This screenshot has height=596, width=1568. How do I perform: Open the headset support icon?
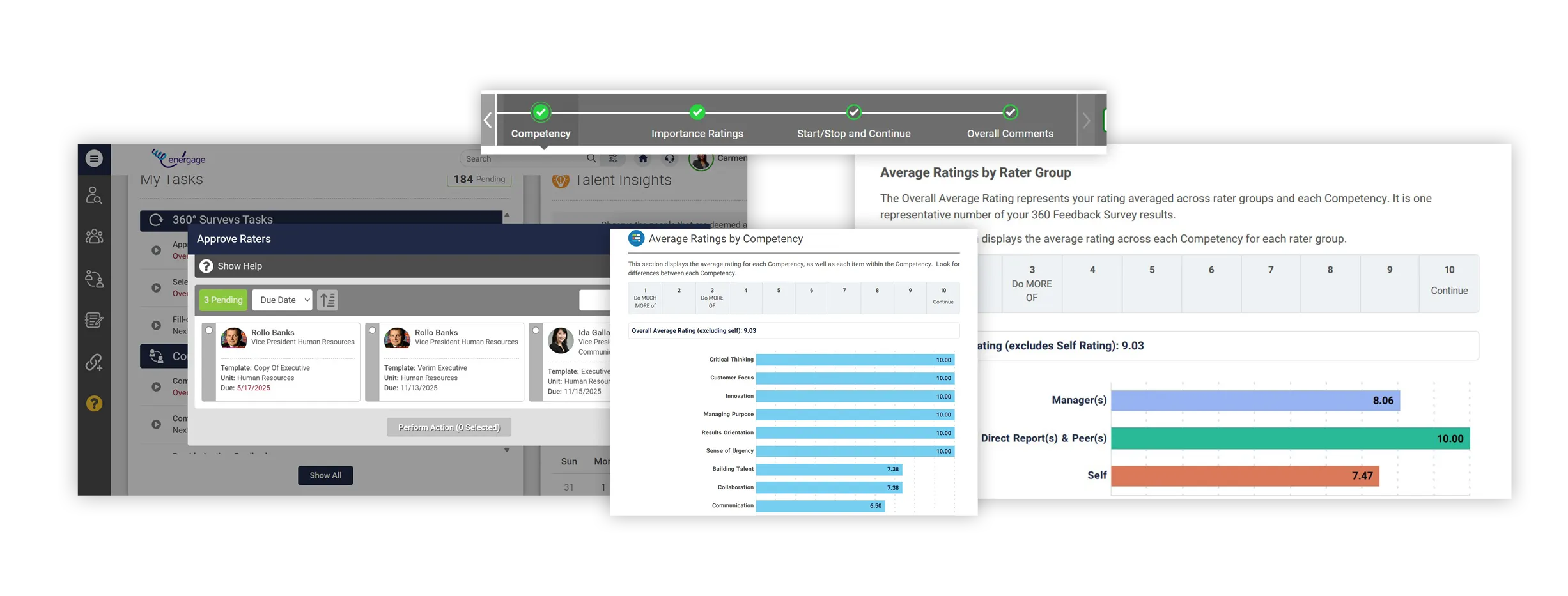coord(669,158)
